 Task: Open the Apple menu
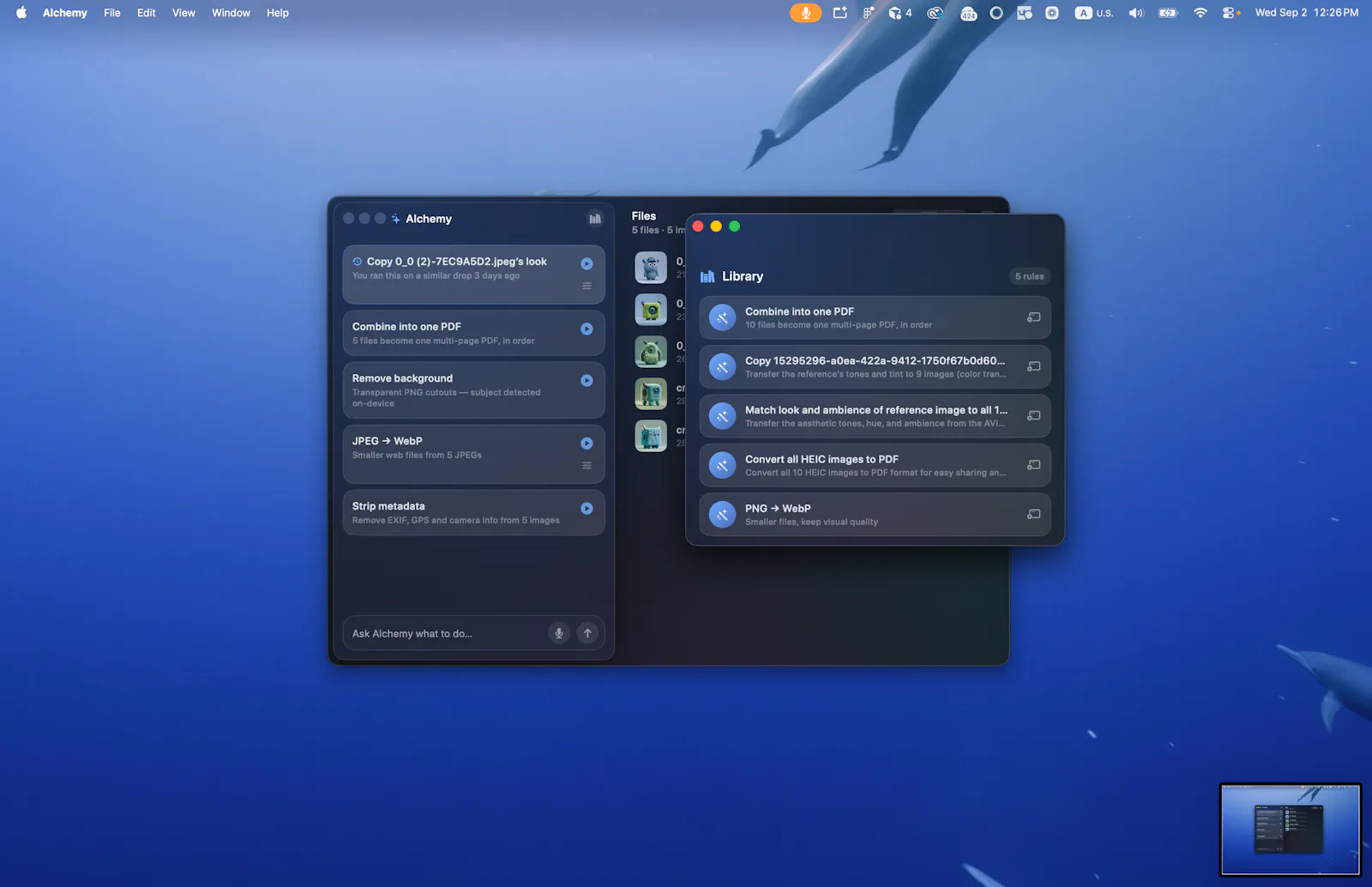click(x=21, y=13)
